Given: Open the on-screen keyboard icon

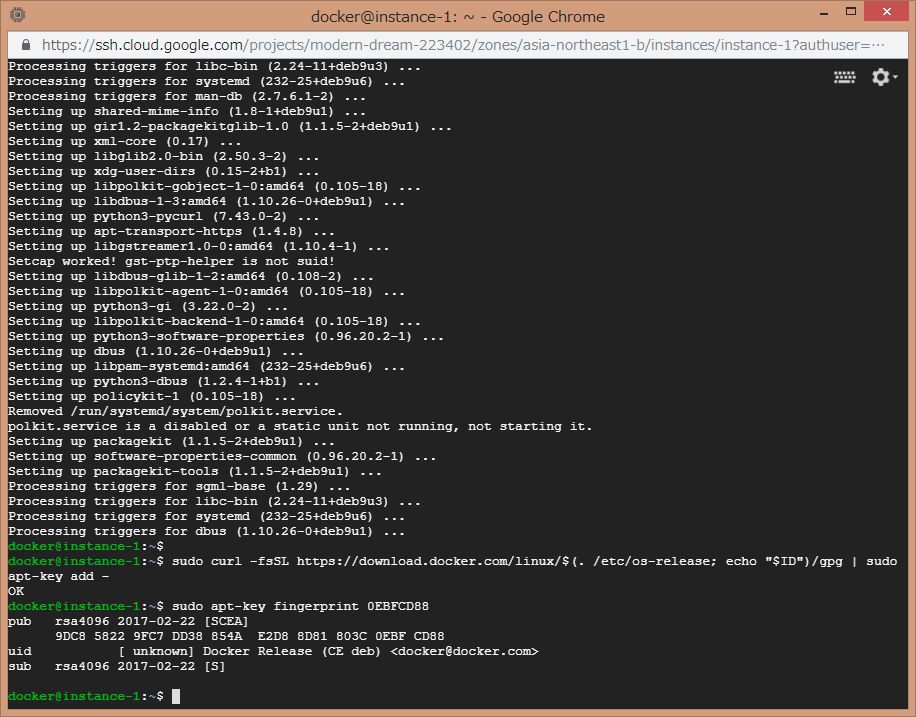Looking at the screenshot, I should point(844,77).
